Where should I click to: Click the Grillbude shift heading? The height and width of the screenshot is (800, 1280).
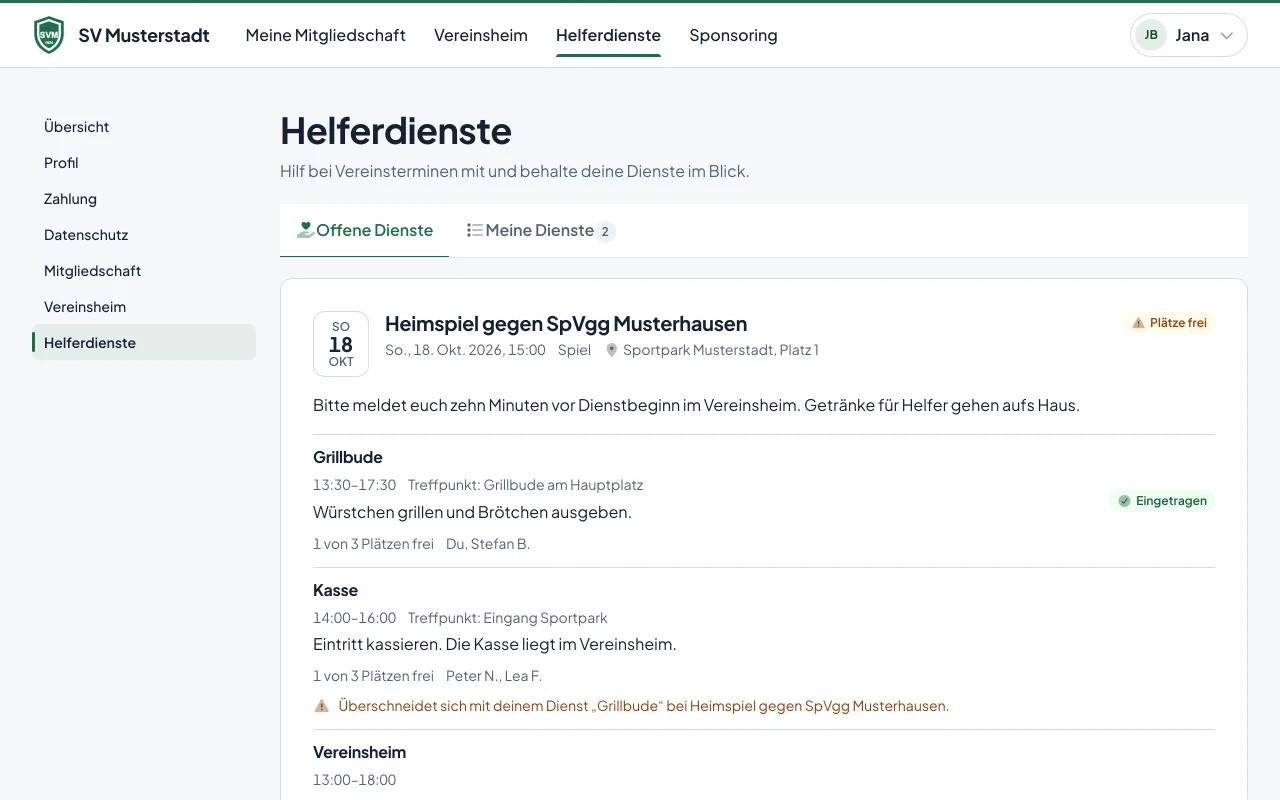point(348,457)
